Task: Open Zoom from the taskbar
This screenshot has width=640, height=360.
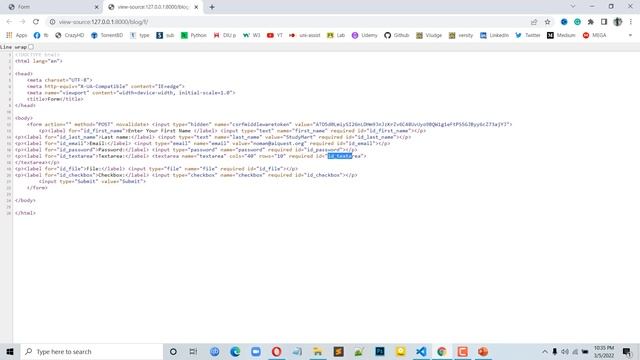Action: coord(256,351)
